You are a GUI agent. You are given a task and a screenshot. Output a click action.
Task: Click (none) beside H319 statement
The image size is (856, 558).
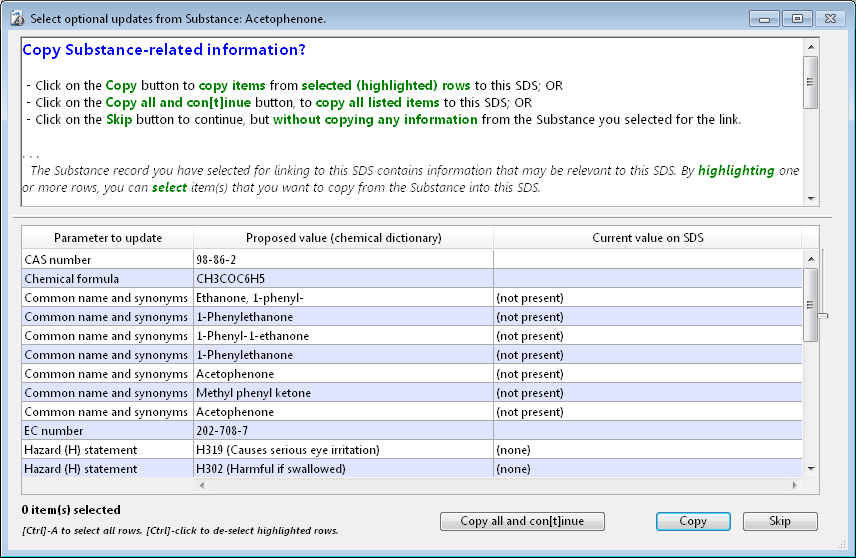(x=647, y=450)
